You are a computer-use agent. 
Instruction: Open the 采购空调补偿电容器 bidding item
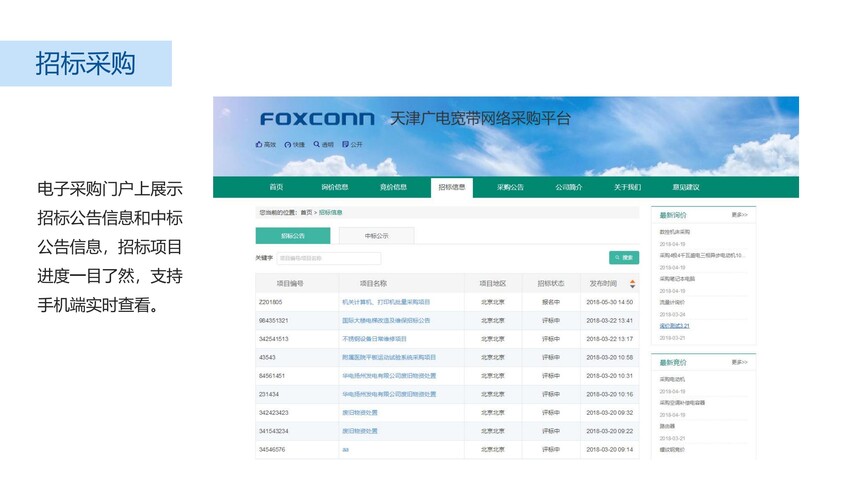pos(682,403)
